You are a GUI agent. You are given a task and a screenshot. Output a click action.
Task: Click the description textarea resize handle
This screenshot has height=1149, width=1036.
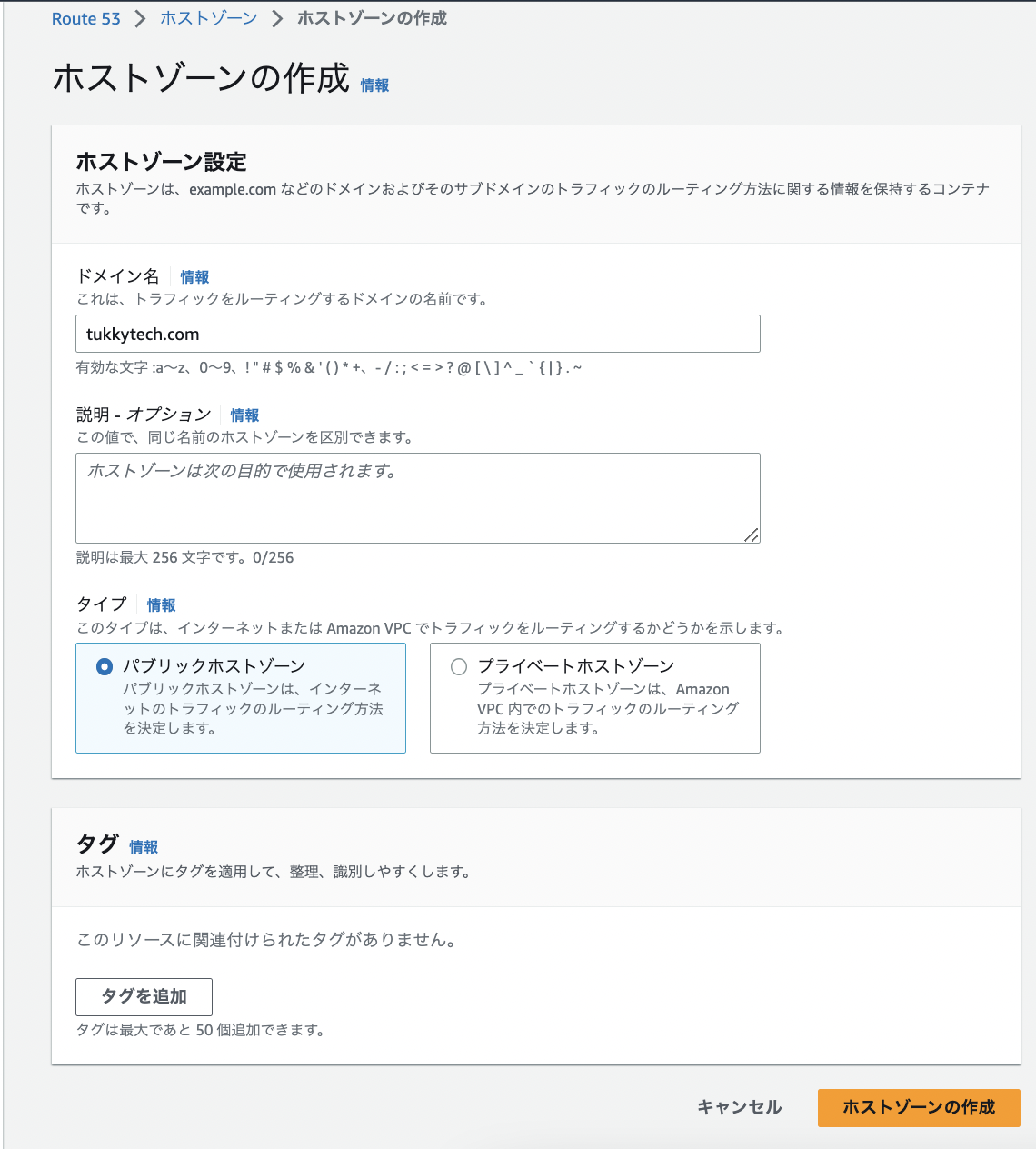click(752, 535)
